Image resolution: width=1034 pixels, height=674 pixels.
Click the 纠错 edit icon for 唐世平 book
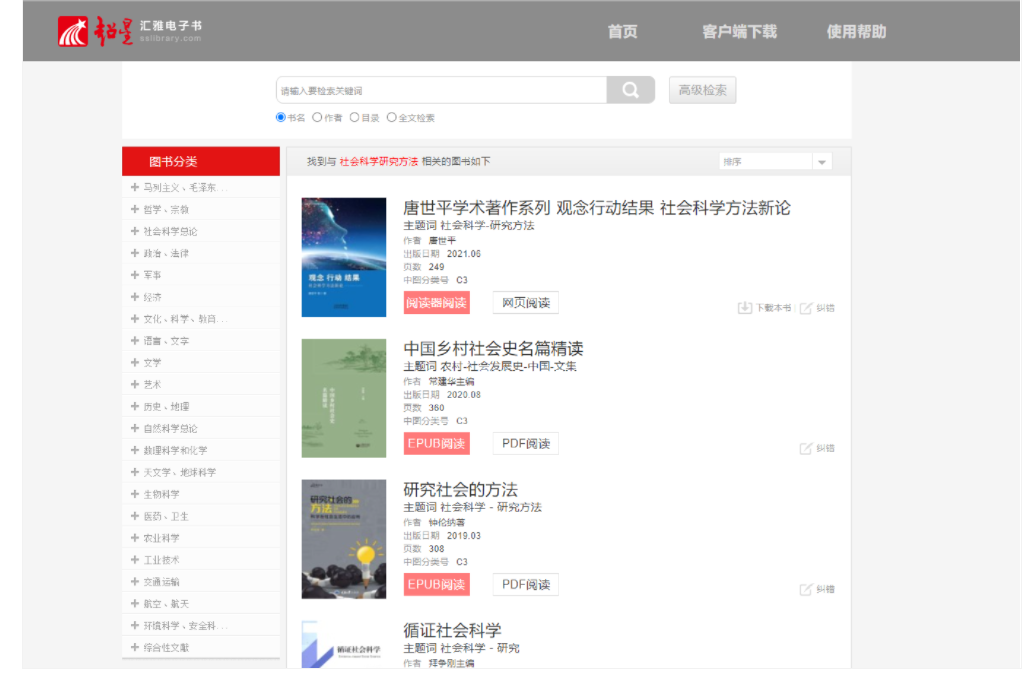click(x=805, y=308)
